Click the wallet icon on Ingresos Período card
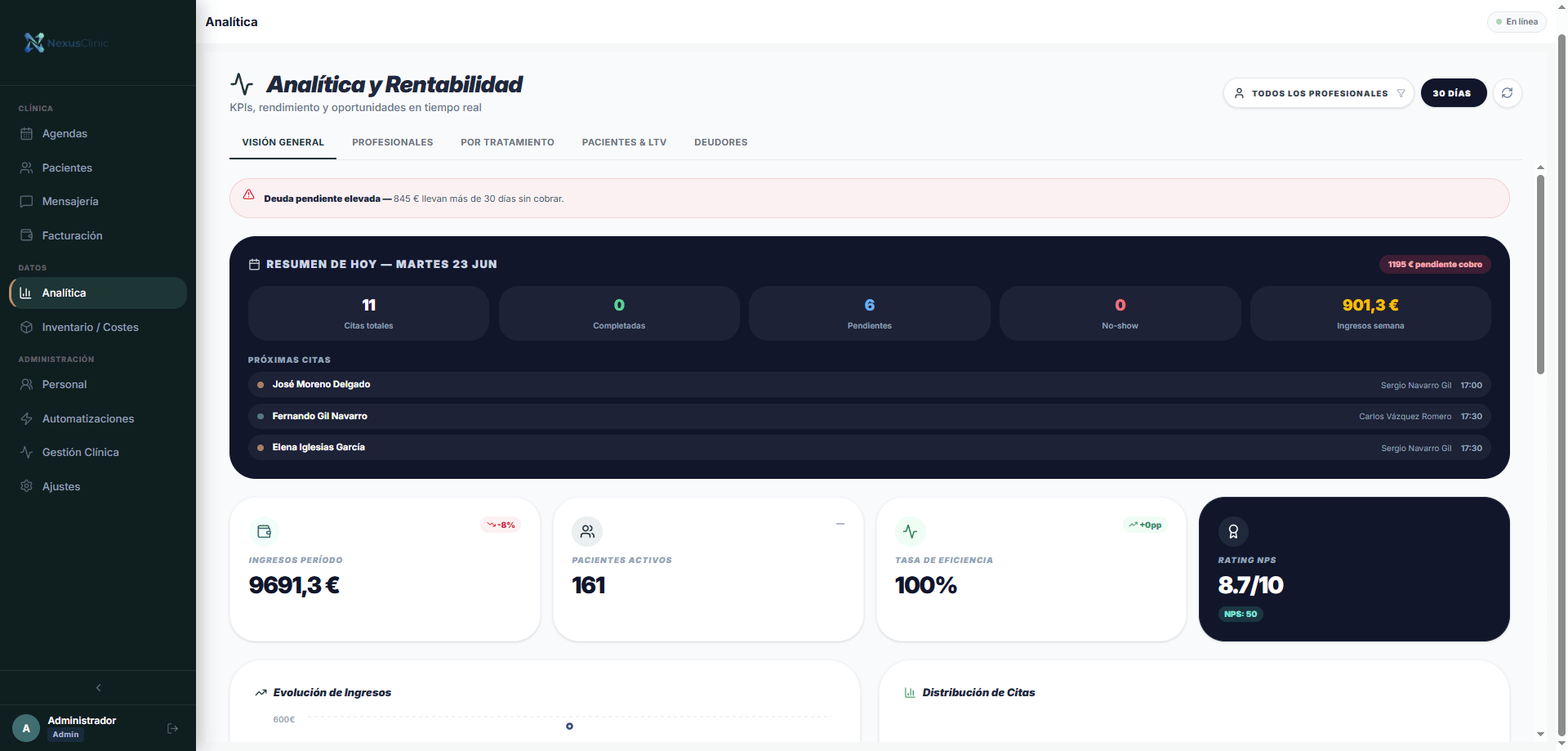 tap(264, 531)
